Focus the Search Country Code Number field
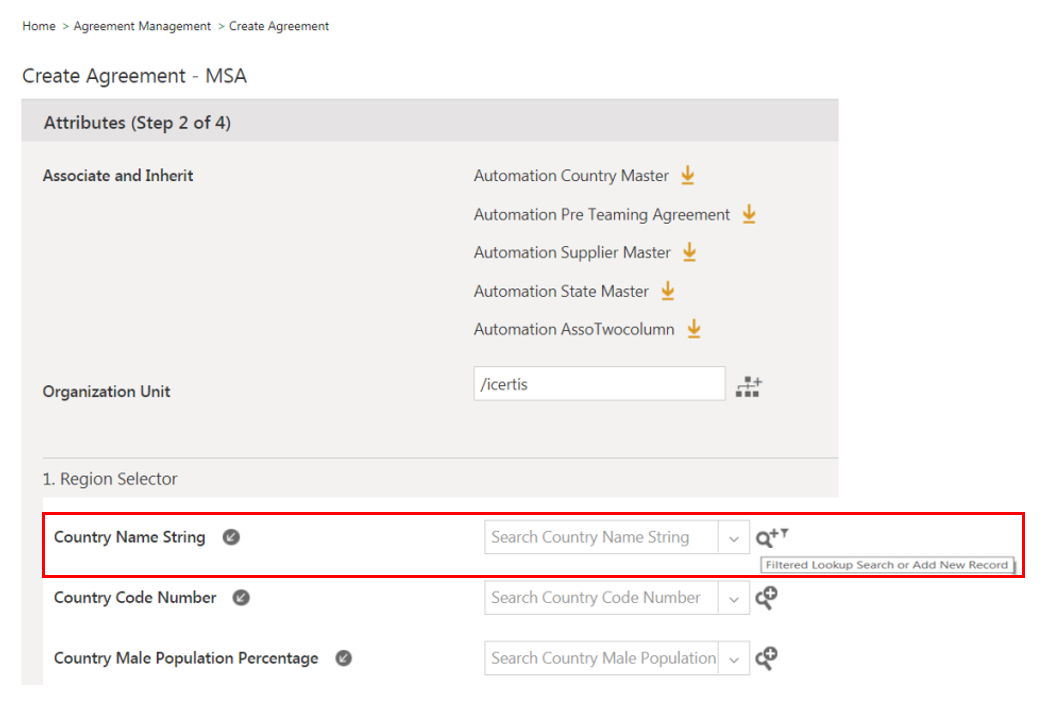 [x=600, y=598]
